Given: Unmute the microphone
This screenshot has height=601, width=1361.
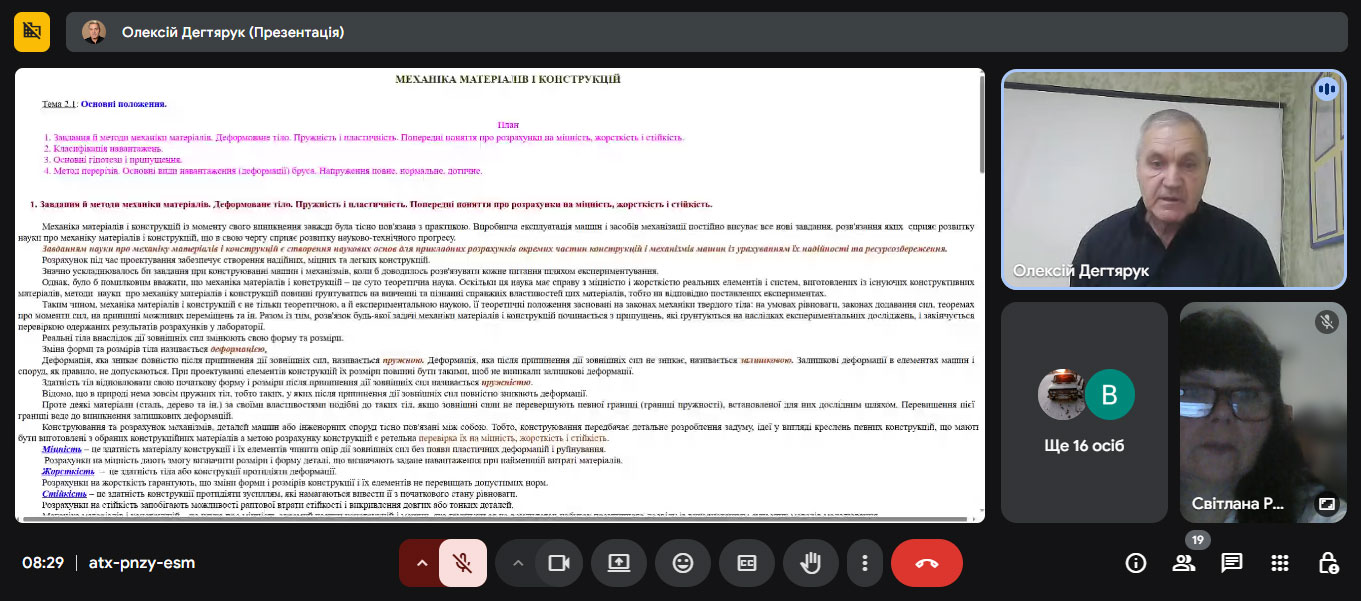Looking at the screenshot, I should pyautogui.click(x=462, y=563).
